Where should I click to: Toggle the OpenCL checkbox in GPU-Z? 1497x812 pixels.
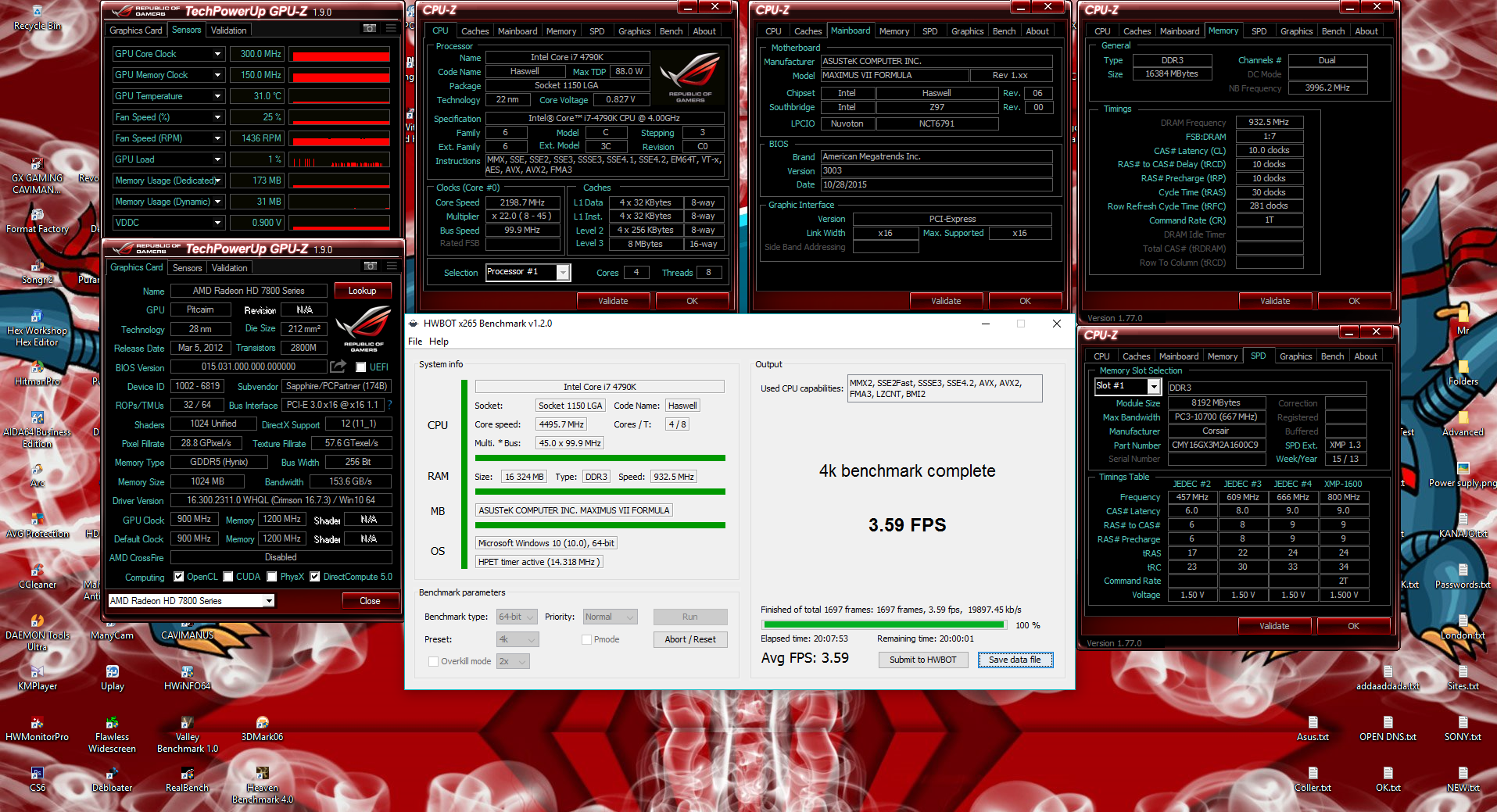pos(179,577)
